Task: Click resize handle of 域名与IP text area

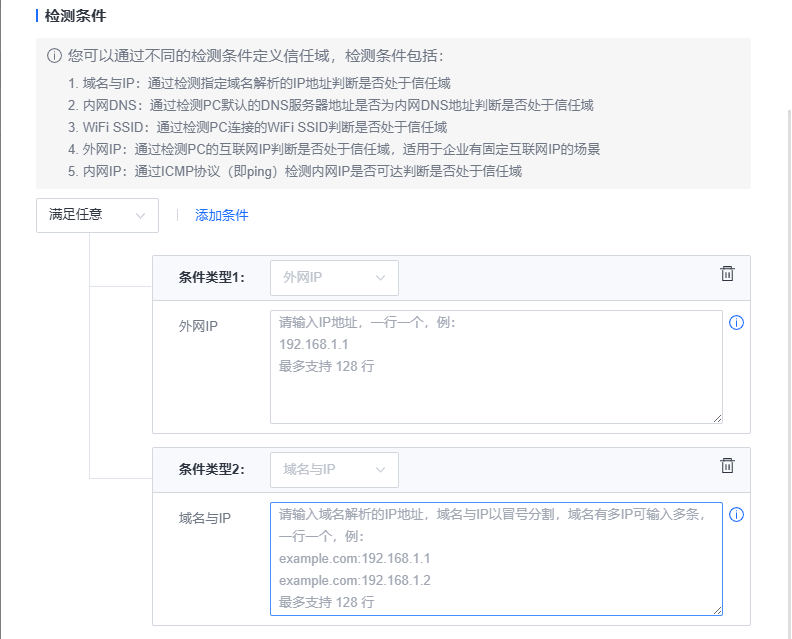Action: coord(716,610)
